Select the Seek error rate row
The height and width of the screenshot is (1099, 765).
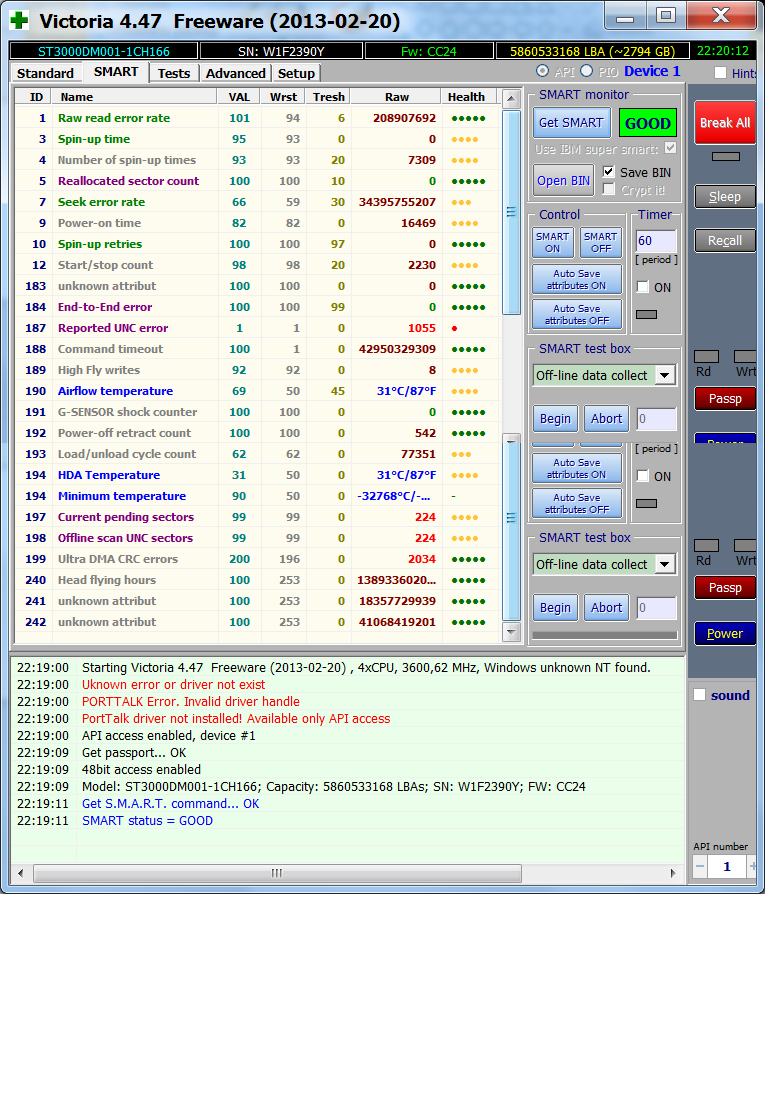[257, 202]
